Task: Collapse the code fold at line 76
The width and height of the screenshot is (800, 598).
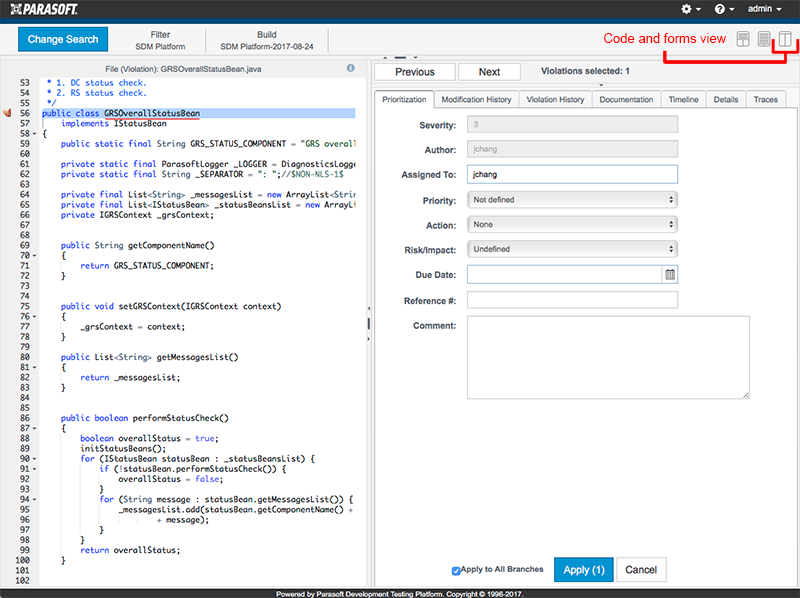Action: coord(34,316)
